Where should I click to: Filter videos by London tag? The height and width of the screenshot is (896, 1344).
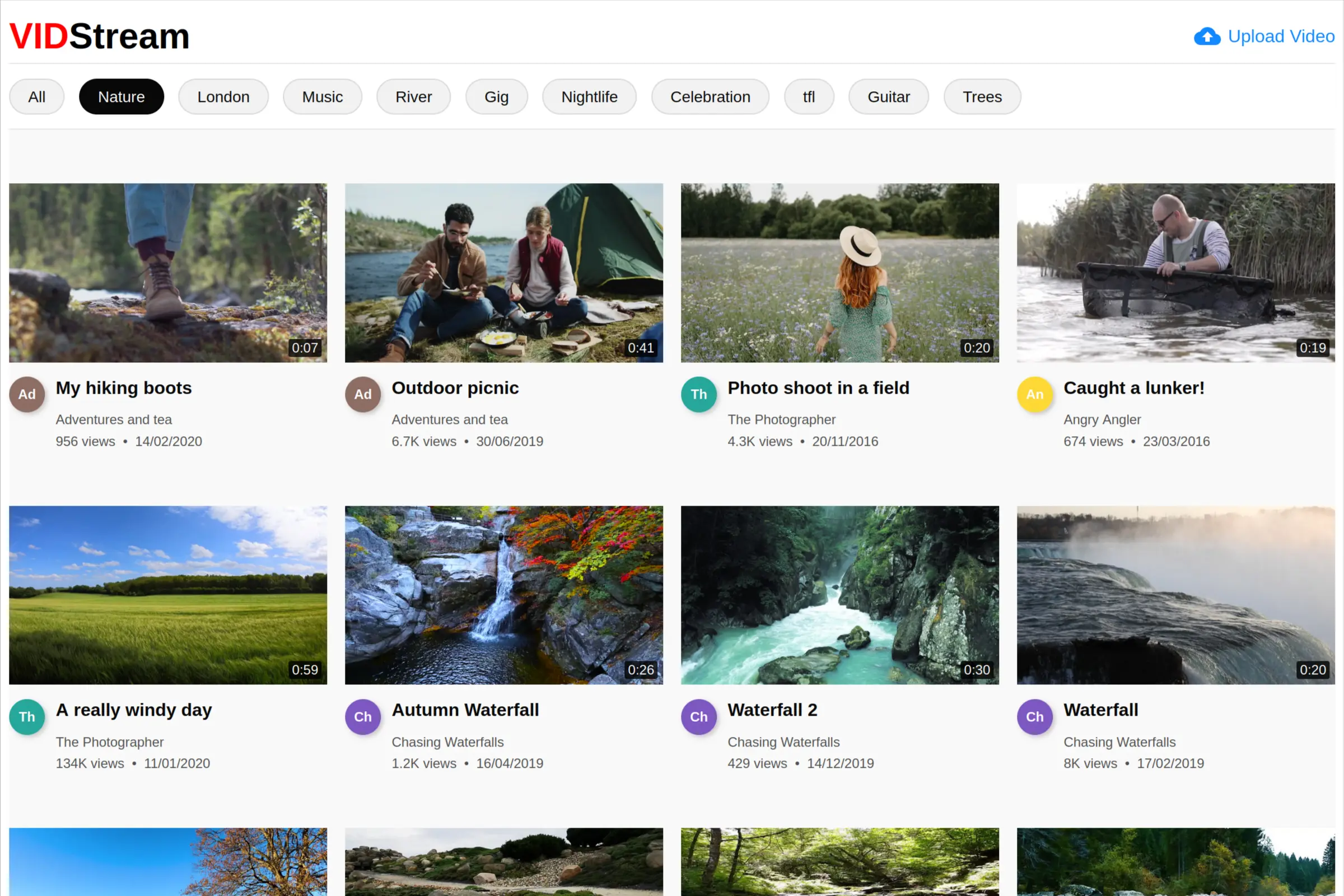click(223, 96)
